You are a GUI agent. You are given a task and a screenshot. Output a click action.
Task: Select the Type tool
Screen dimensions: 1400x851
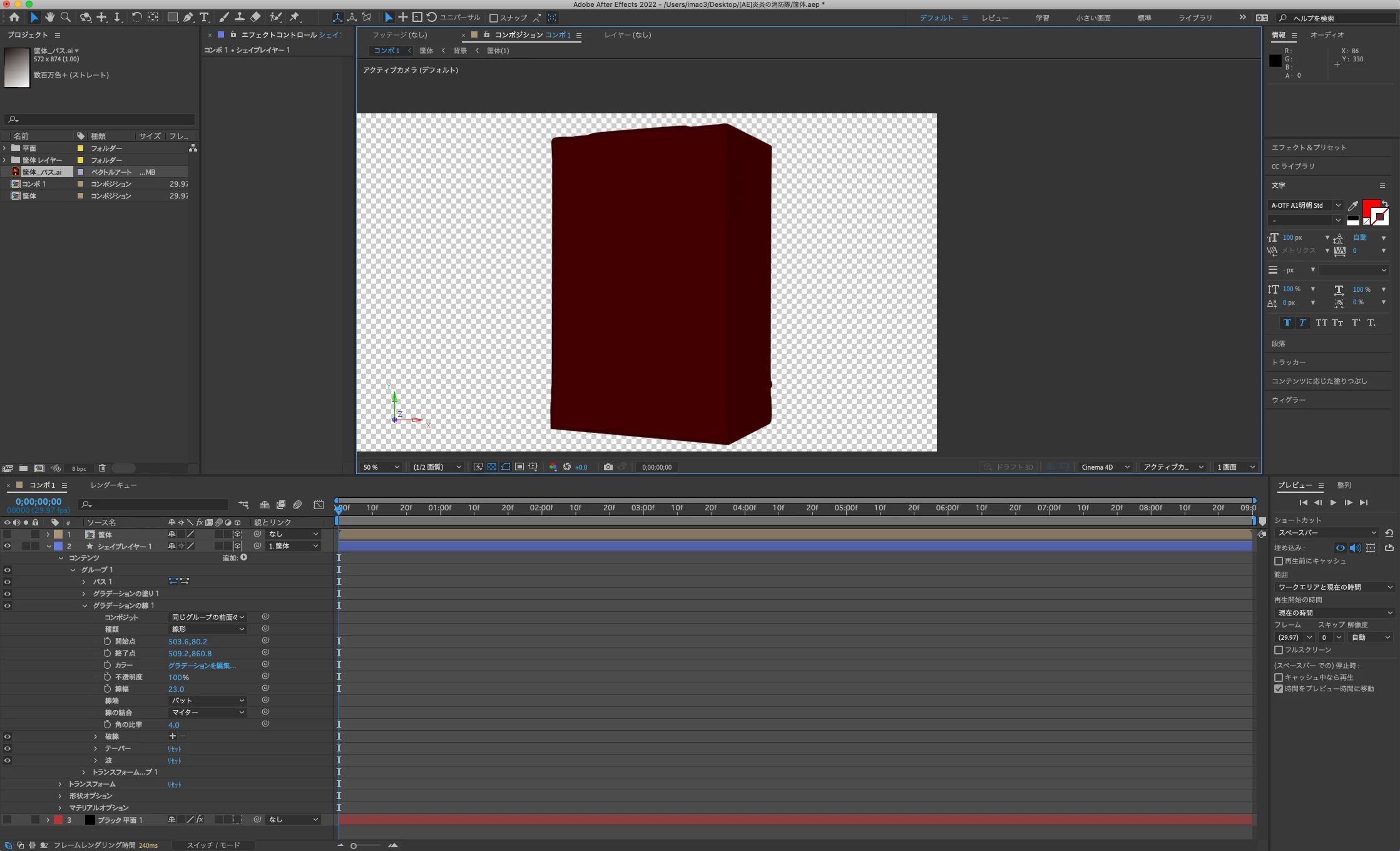[204, 18]
